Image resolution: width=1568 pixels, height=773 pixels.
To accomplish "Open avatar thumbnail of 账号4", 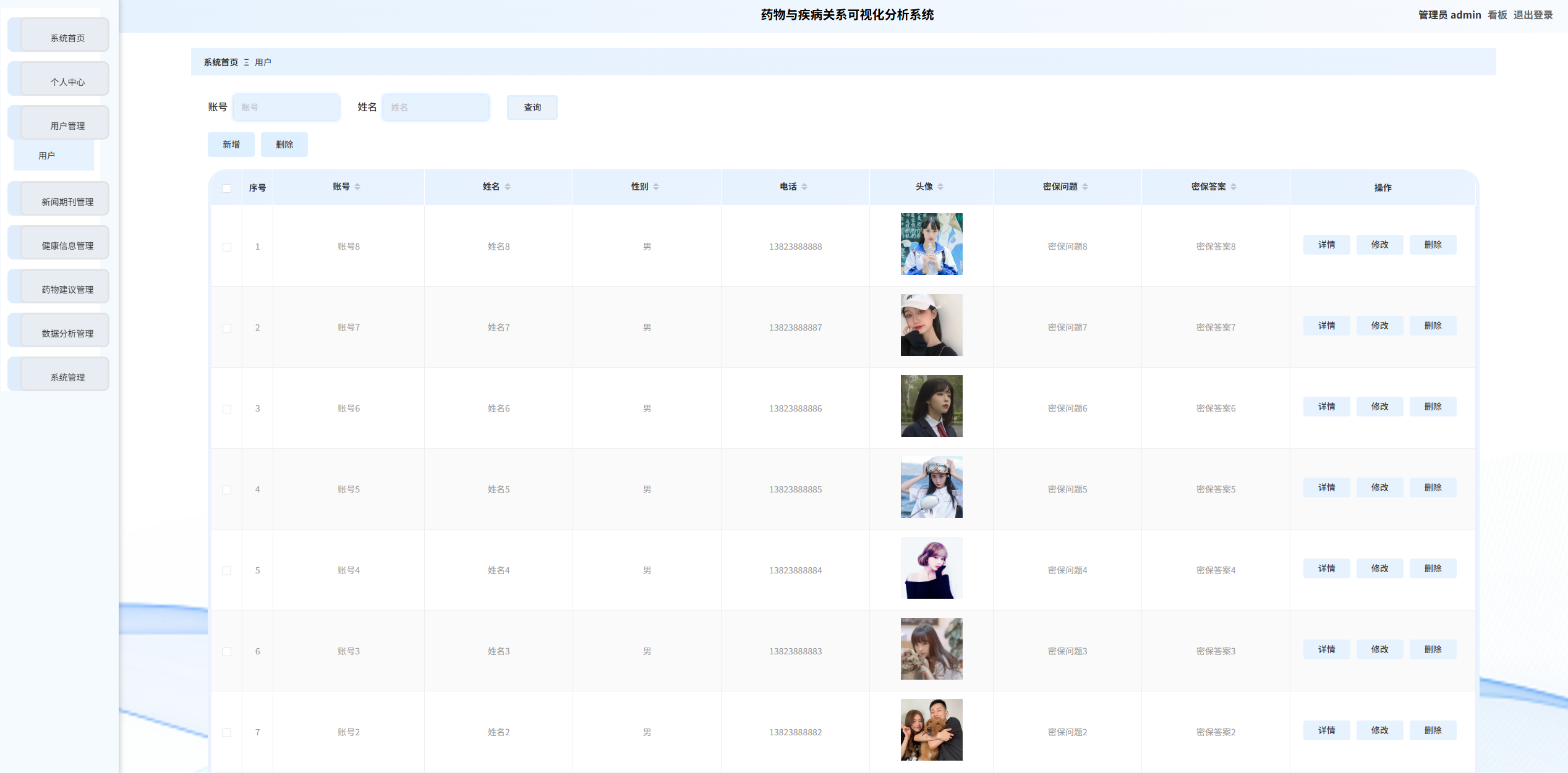I will (x=932, y=568).
